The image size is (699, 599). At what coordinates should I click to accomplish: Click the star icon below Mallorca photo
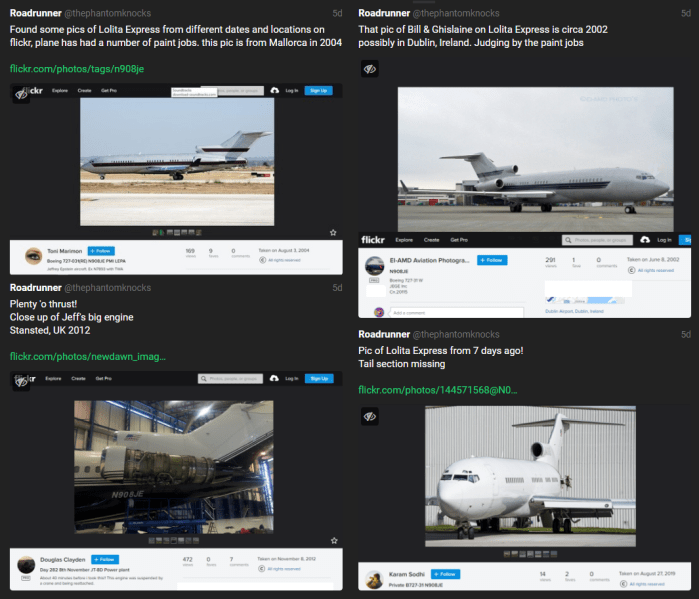[333, 233]
